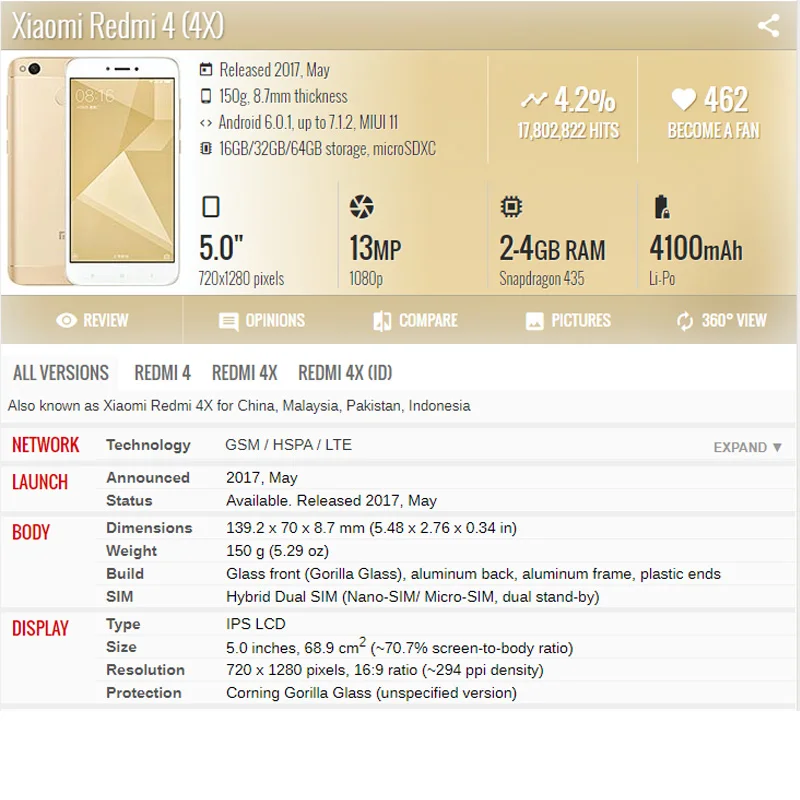
Task: Select the All Versions tab
Action: point(60,373)
